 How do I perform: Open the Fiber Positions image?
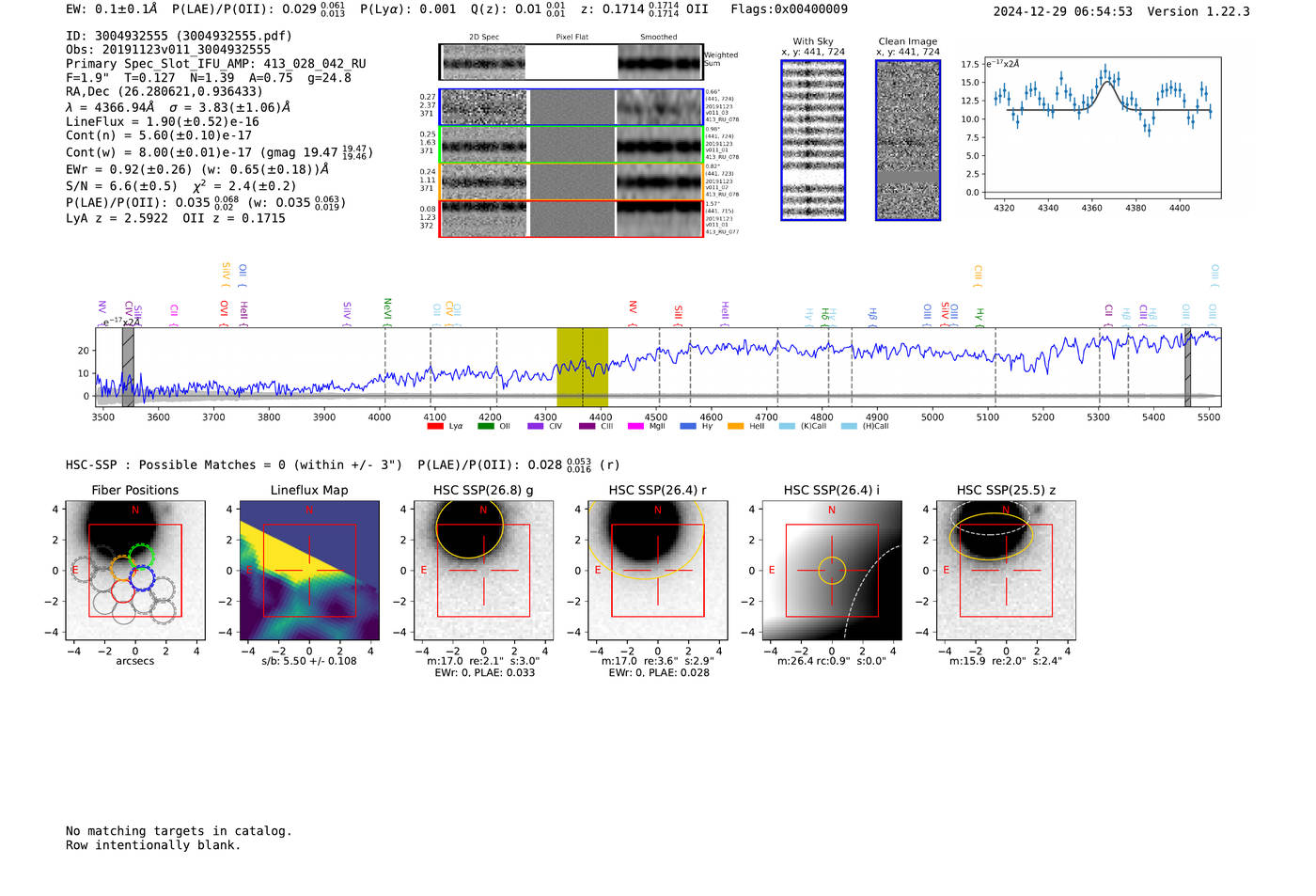(135, 571)
